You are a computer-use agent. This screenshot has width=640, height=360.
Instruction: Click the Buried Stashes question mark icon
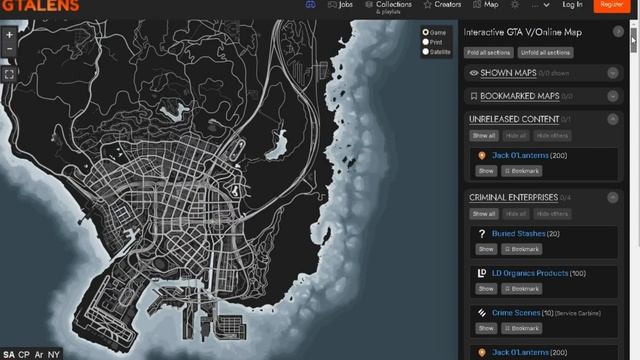[482, 234]
